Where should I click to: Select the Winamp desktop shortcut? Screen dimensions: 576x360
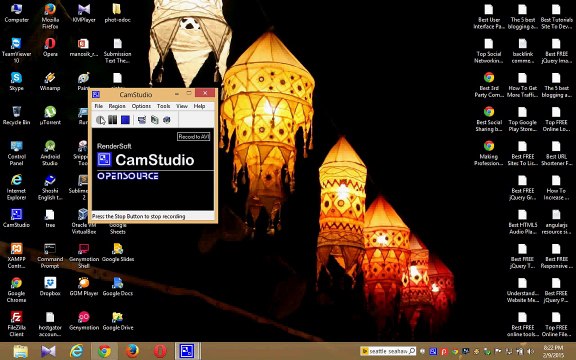pyautogui.click(x=50, y=82)
